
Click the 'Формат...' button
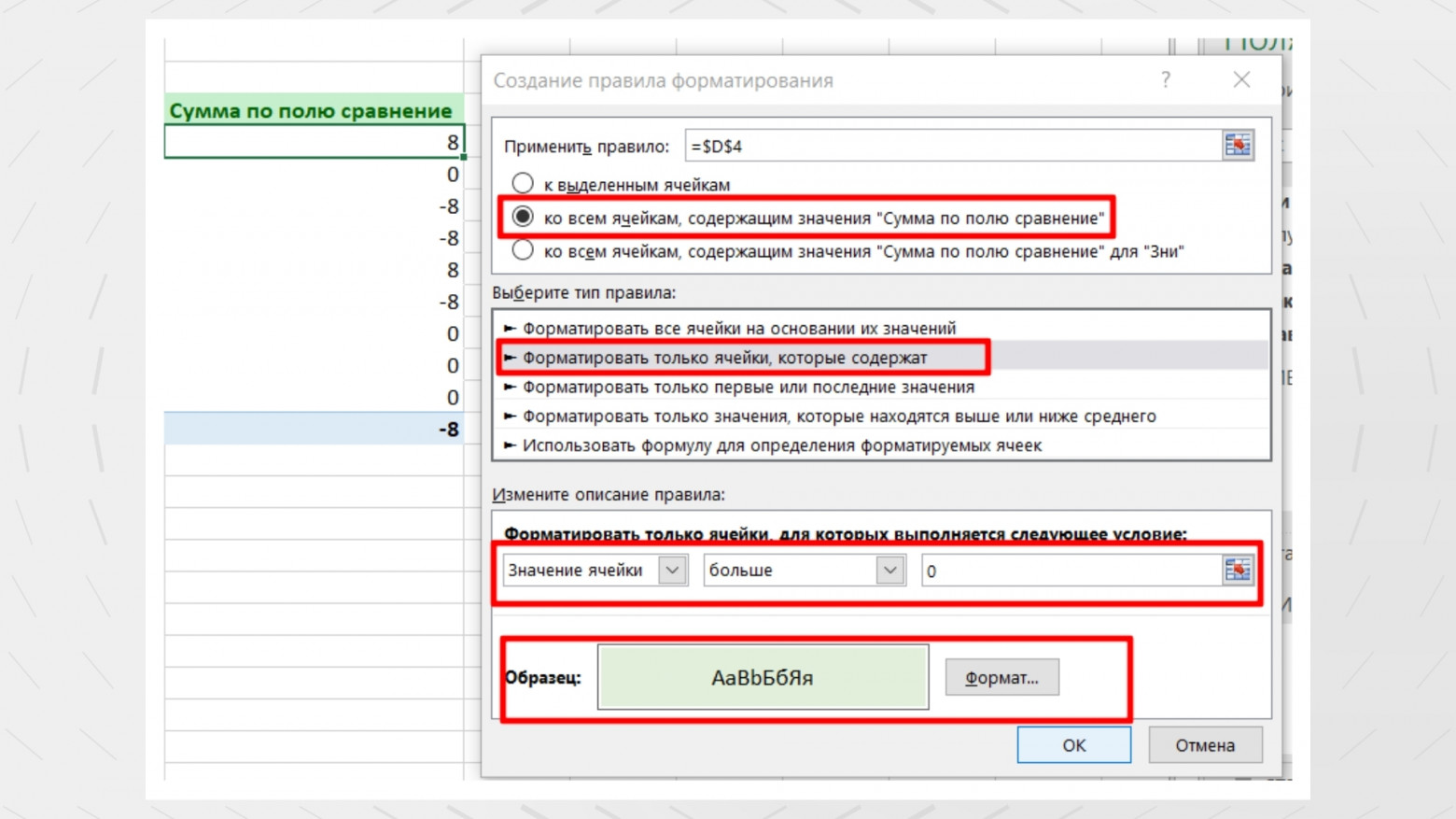[1001, 677]
